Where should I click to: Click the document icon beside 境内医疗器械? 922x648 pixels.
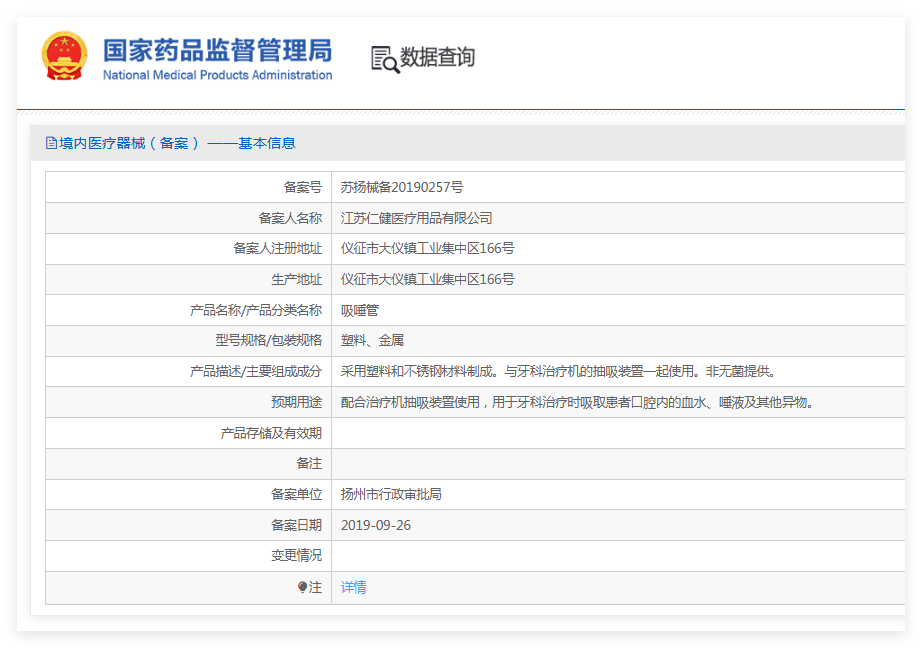(x=51, y=143)
